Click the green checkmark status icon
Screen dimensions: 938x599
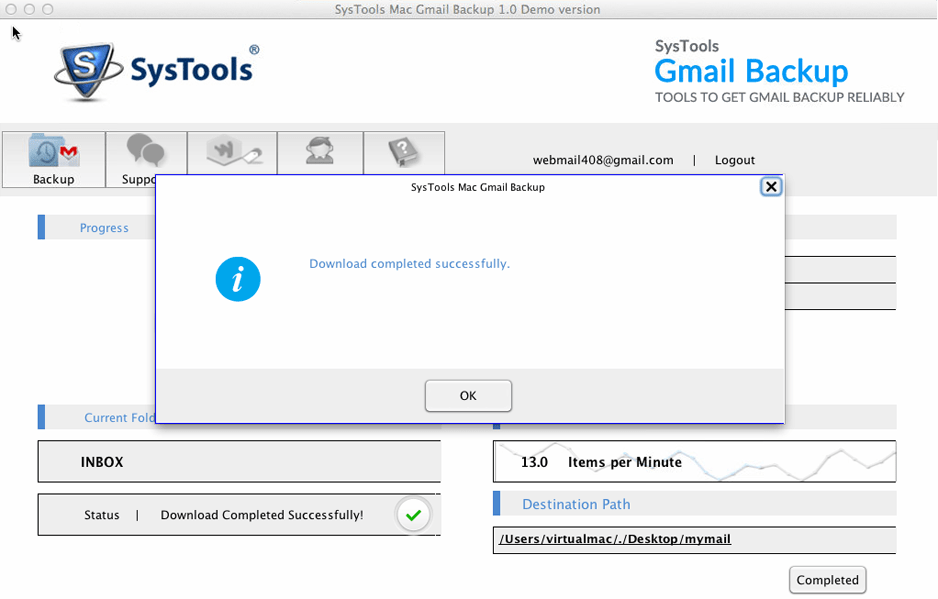tap(413, 515)
